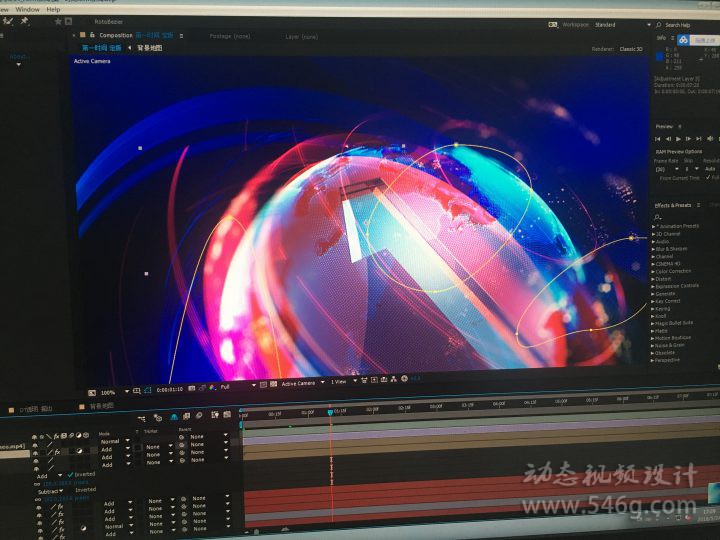Click the Play button in Preview panel
Screen dimensions: 720x540
678,139
